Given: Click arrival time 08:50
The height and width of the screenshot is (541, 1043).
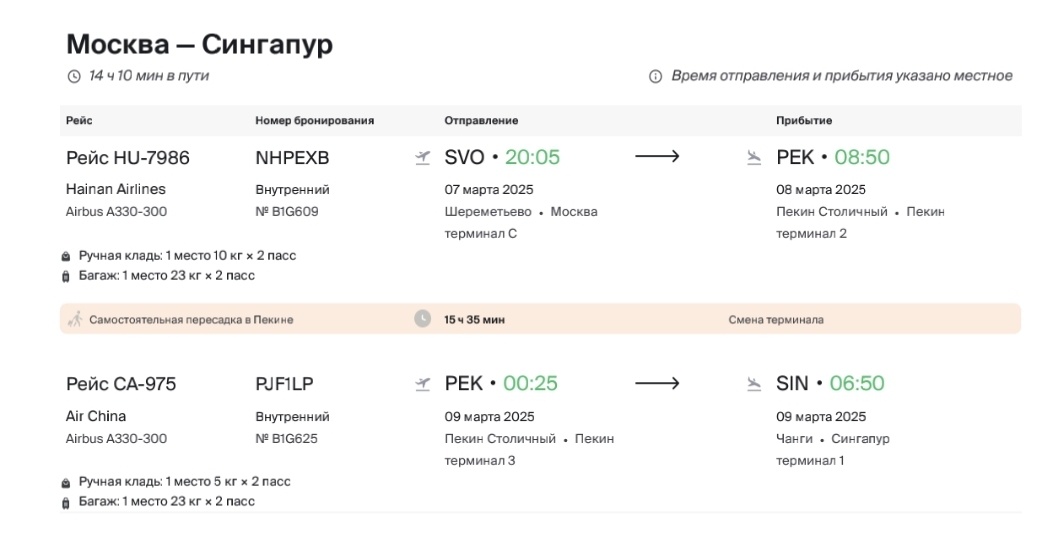Looking at the screenshot, I should tap(862, 157).
